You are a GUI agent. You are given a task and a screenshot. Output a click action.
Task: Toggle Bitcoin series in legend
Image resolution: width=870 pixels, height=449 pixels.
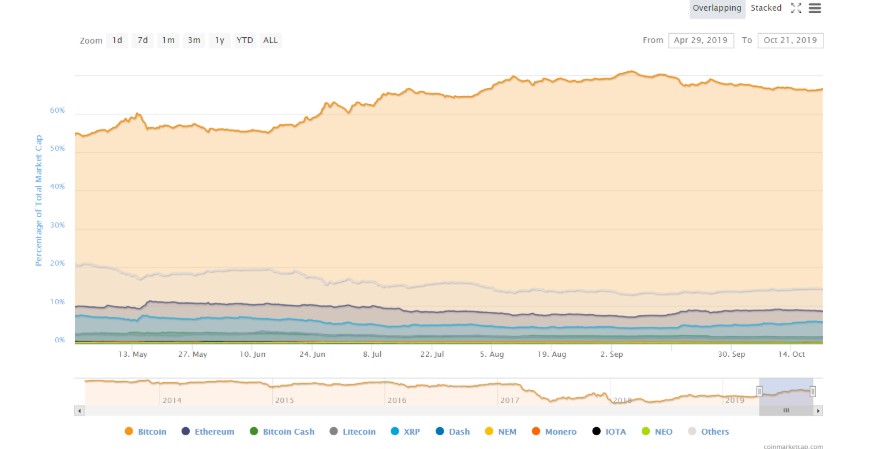click(145, 432)
